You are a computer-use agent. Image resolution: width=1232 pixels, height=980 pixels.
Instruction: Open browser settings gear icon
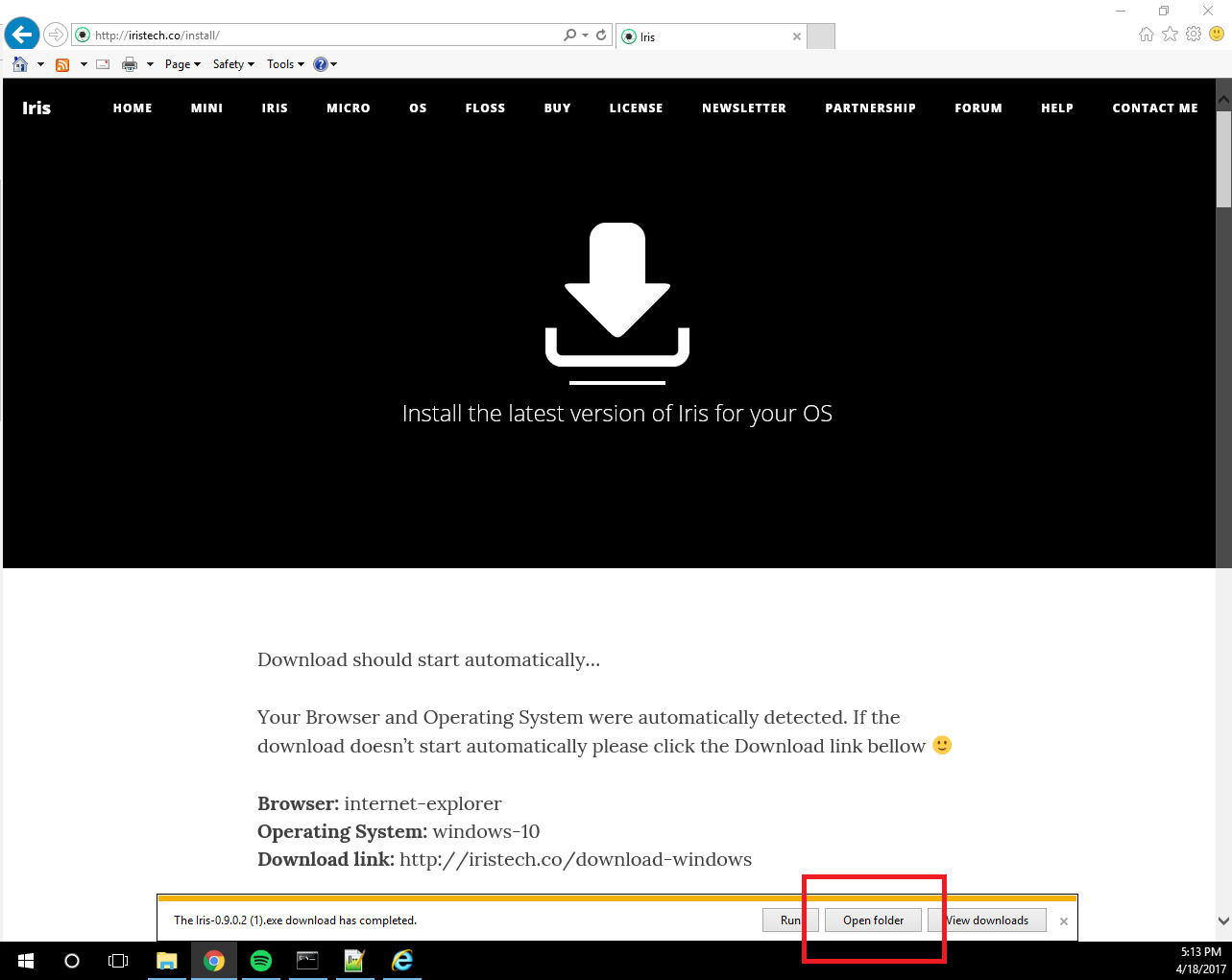pyautogui.click(x=1194, y=35)
